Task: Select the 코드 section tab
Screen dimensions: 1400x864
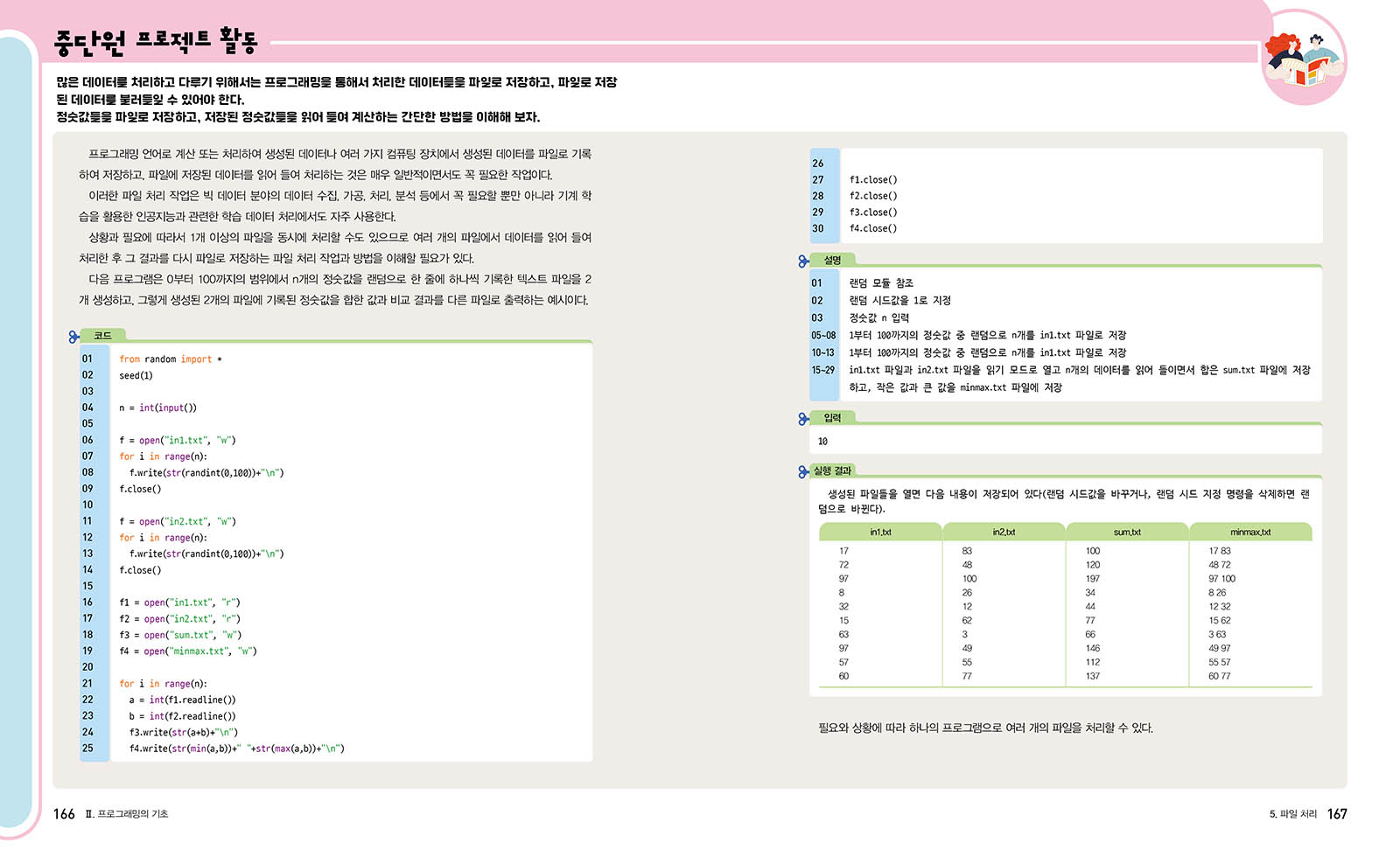Action: 103,336
